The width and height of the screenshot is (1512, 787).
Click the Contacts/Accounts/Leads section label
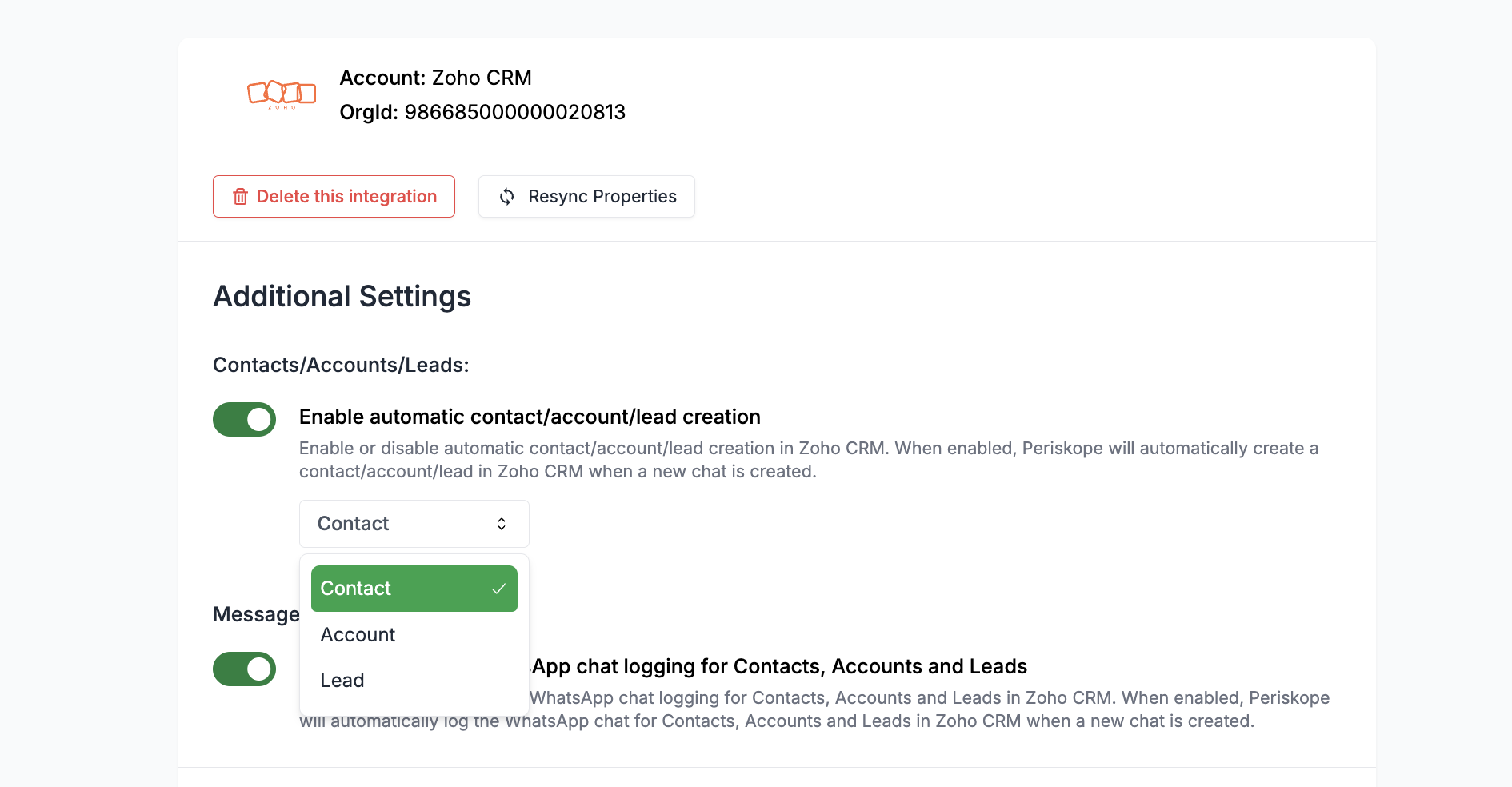(341, 366)
